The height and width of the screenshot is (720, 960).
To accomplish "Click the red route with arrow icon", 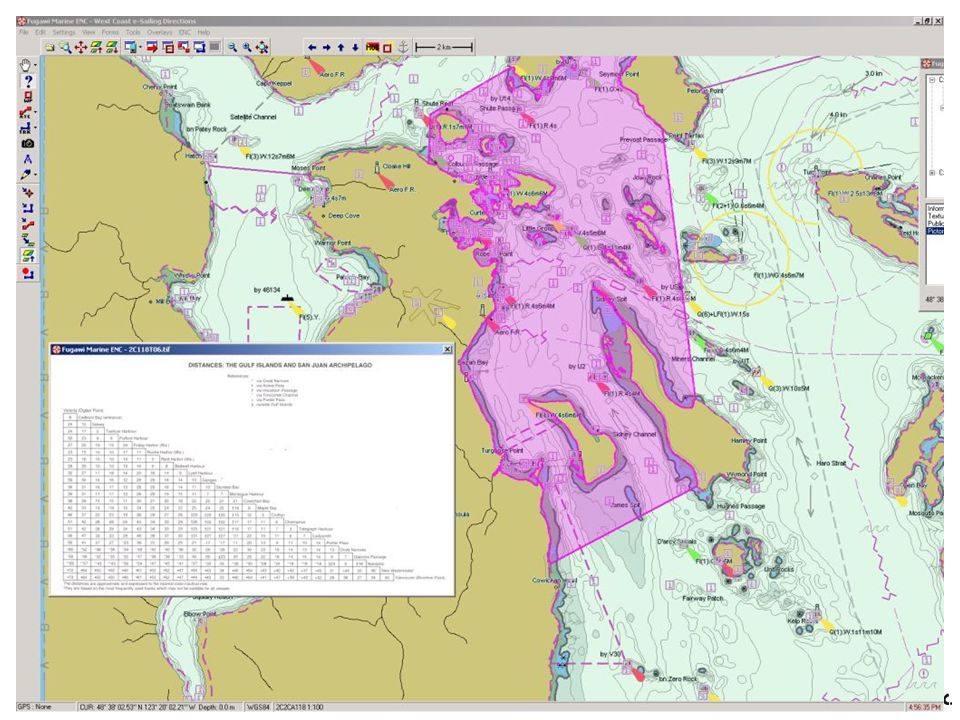I will click(x=28, y=224).
